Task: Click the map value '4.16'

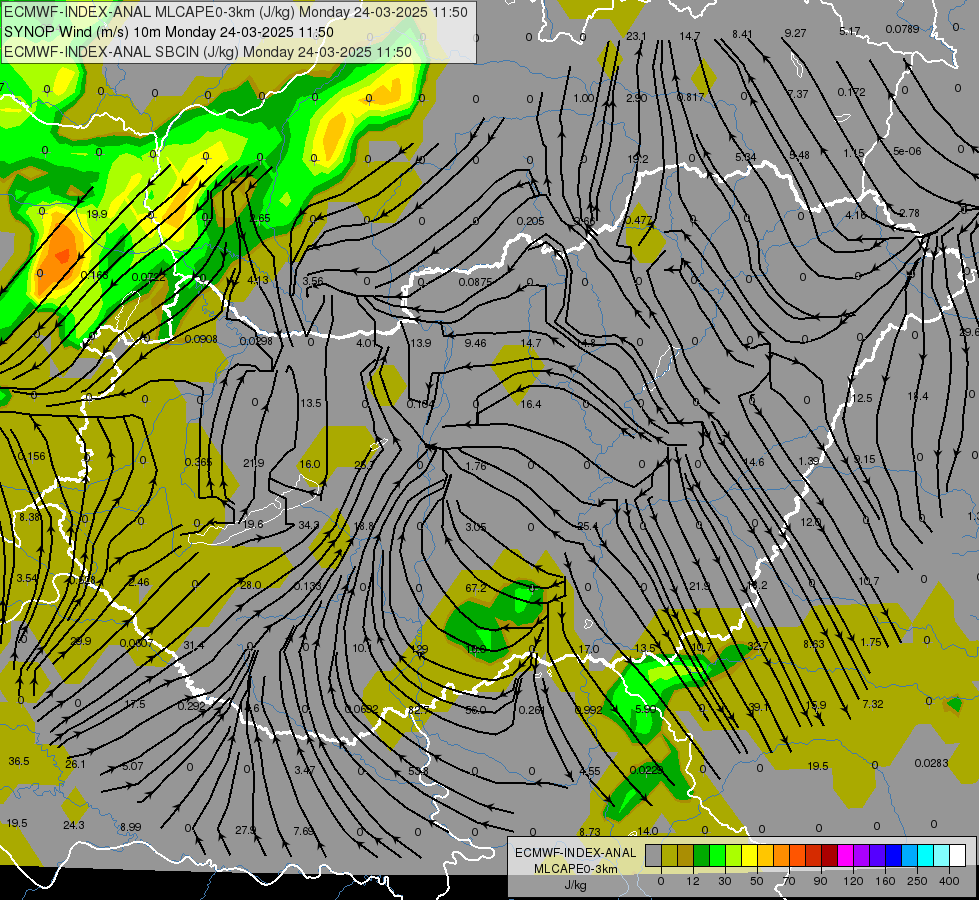Action: (856, 215)
